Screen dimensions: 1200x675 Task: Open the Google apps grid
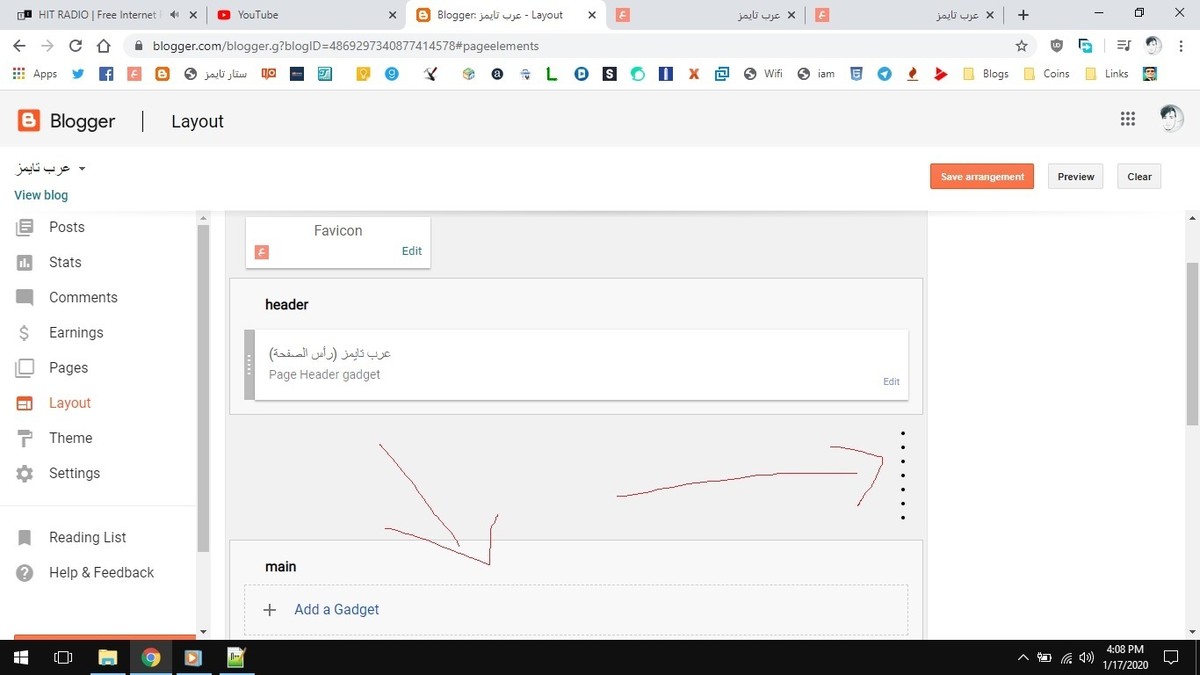click(1128, 119)
